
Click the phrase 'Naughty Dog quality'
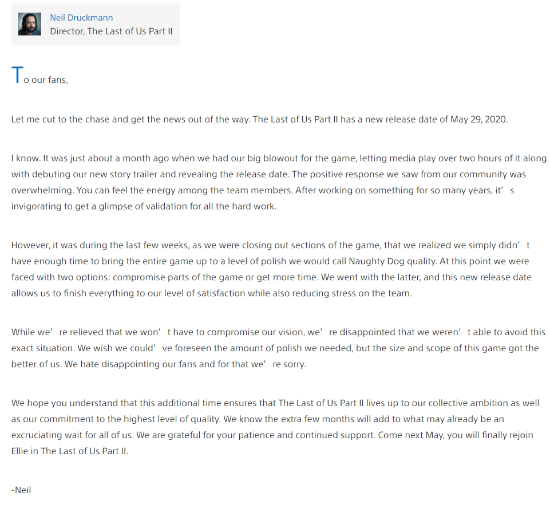click(393, 262)
